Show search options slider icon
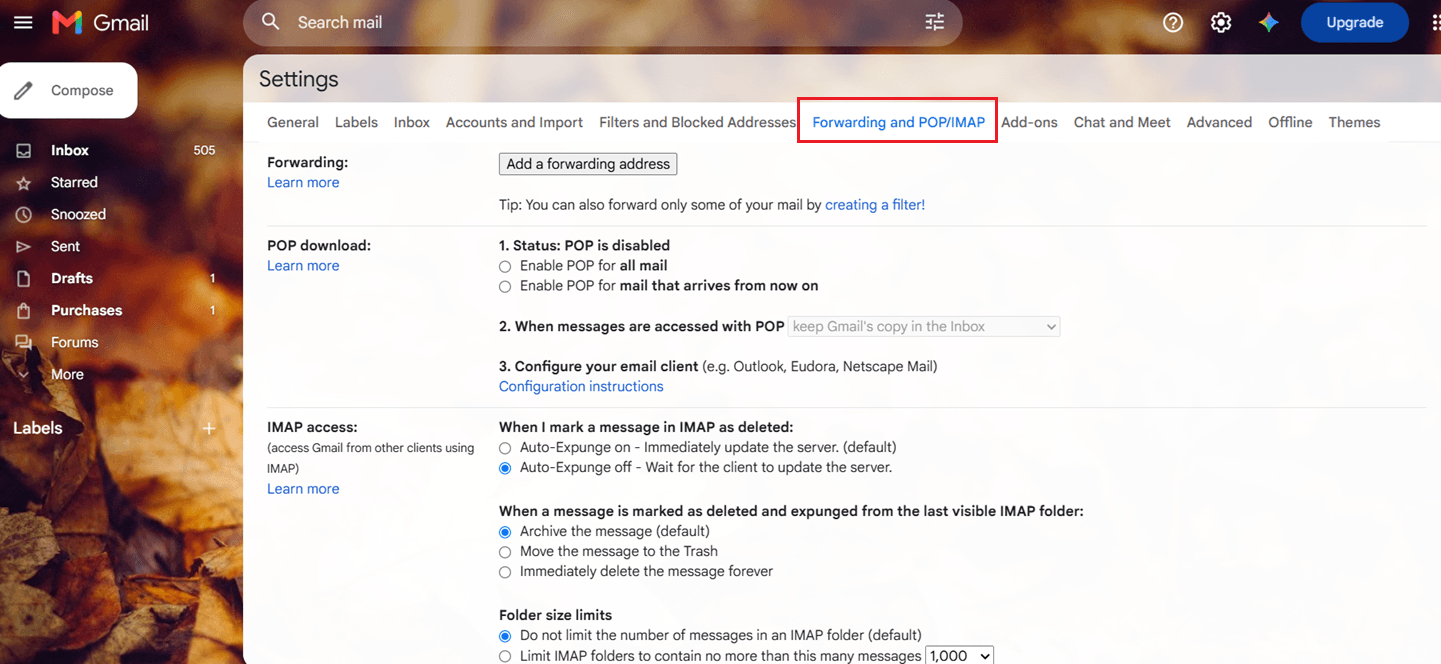 (935, 22)
